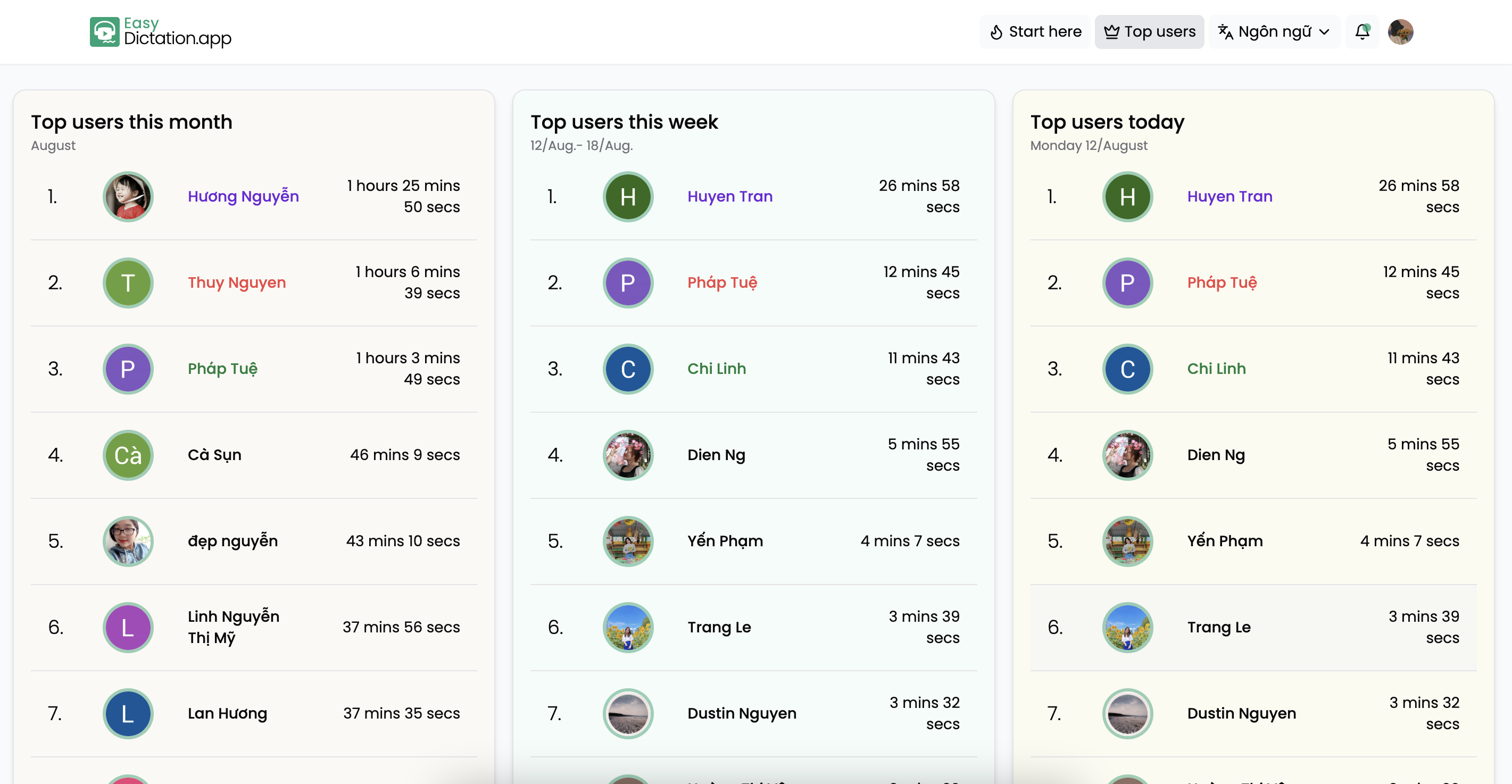1512x784 pixels.
Task: Click đẹp nguyễn's profile photo
Action: click(128, 541)
